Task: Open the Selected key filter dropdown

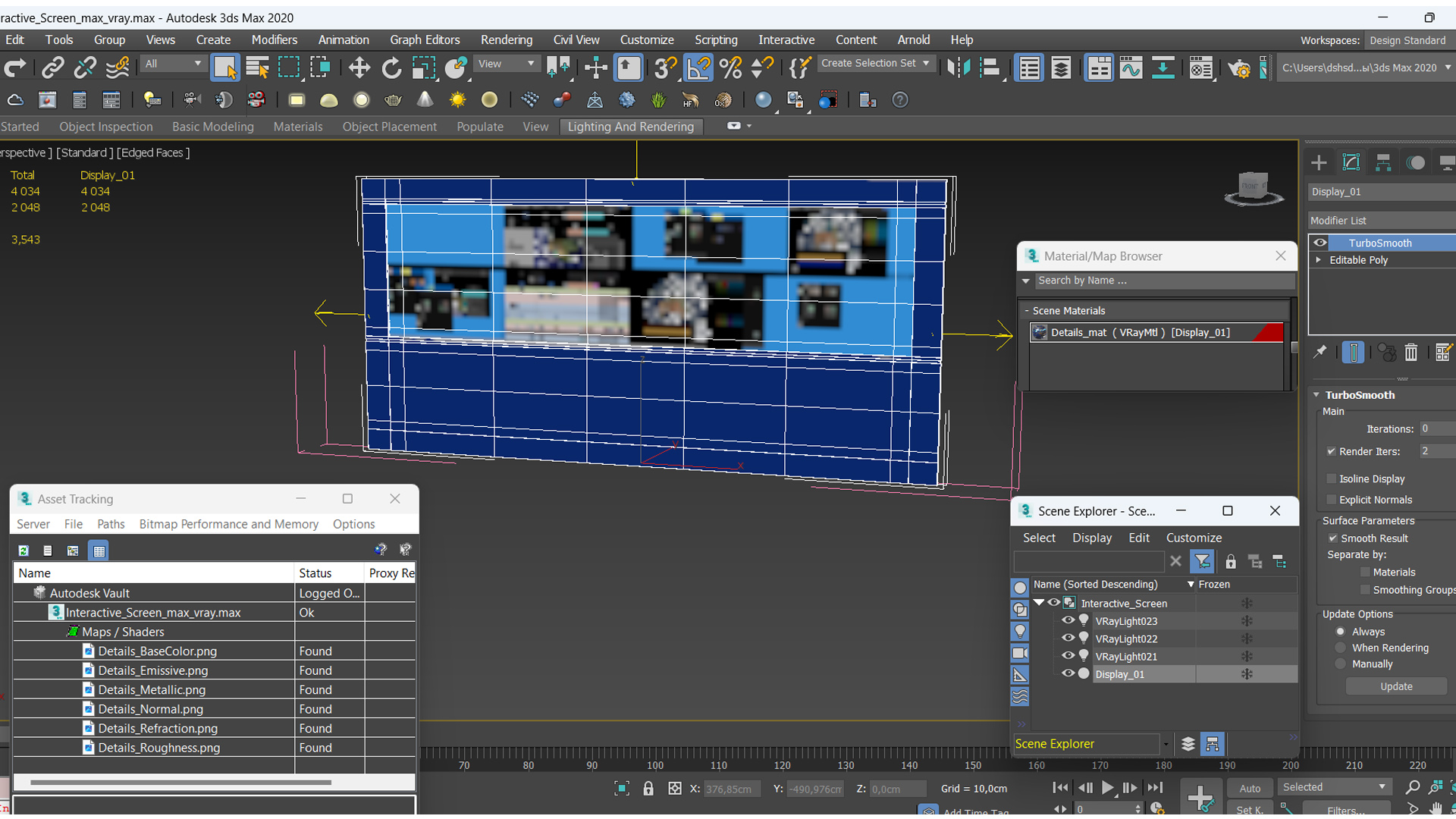Action: (1333, 787)
